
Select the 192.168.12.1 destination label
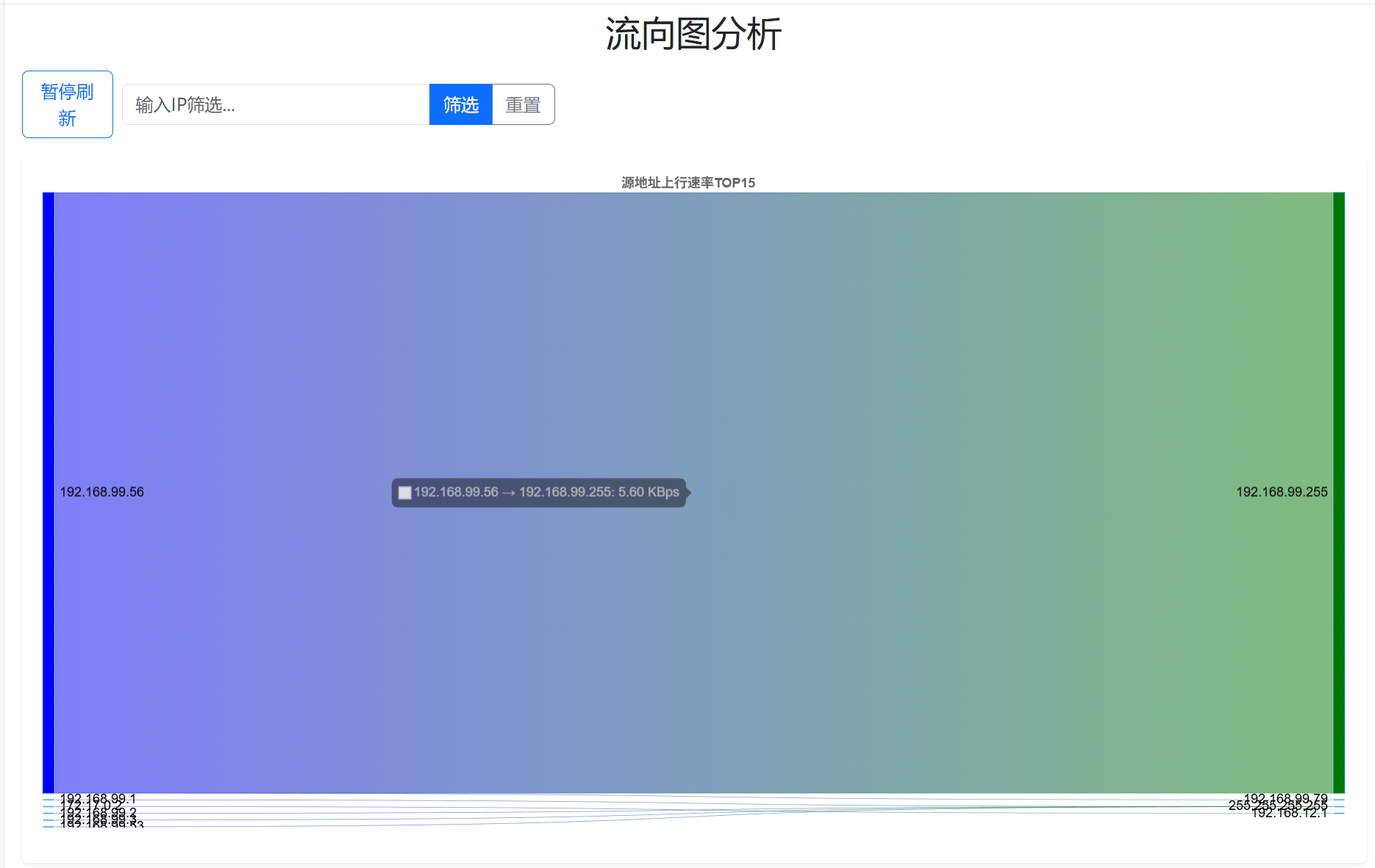coord(1289,813)
